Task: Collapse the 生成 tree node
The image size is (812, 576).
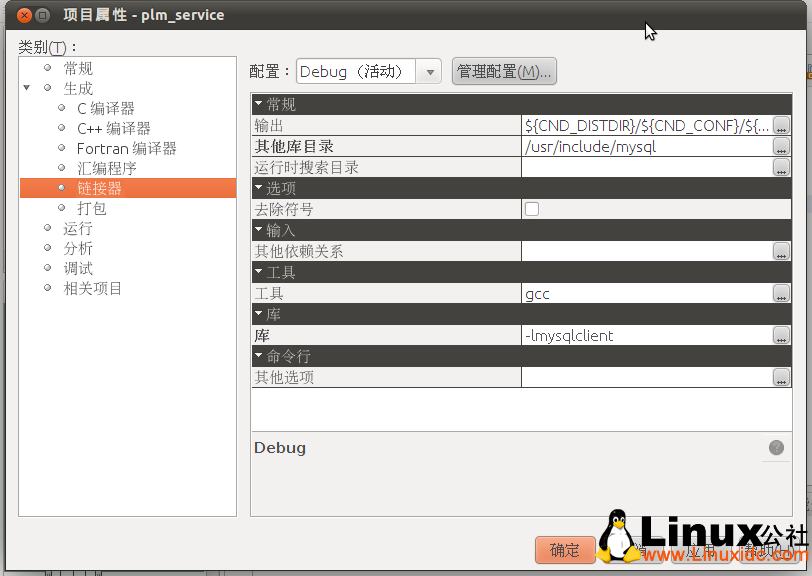Action: pyautogui.click(x=28, y=89)
